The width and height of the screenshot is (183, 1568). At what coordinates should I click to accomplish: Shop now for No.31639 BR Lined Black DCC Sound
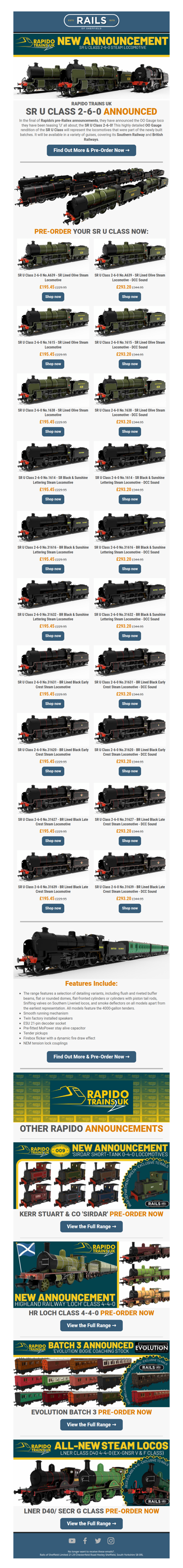click(130, 908)
